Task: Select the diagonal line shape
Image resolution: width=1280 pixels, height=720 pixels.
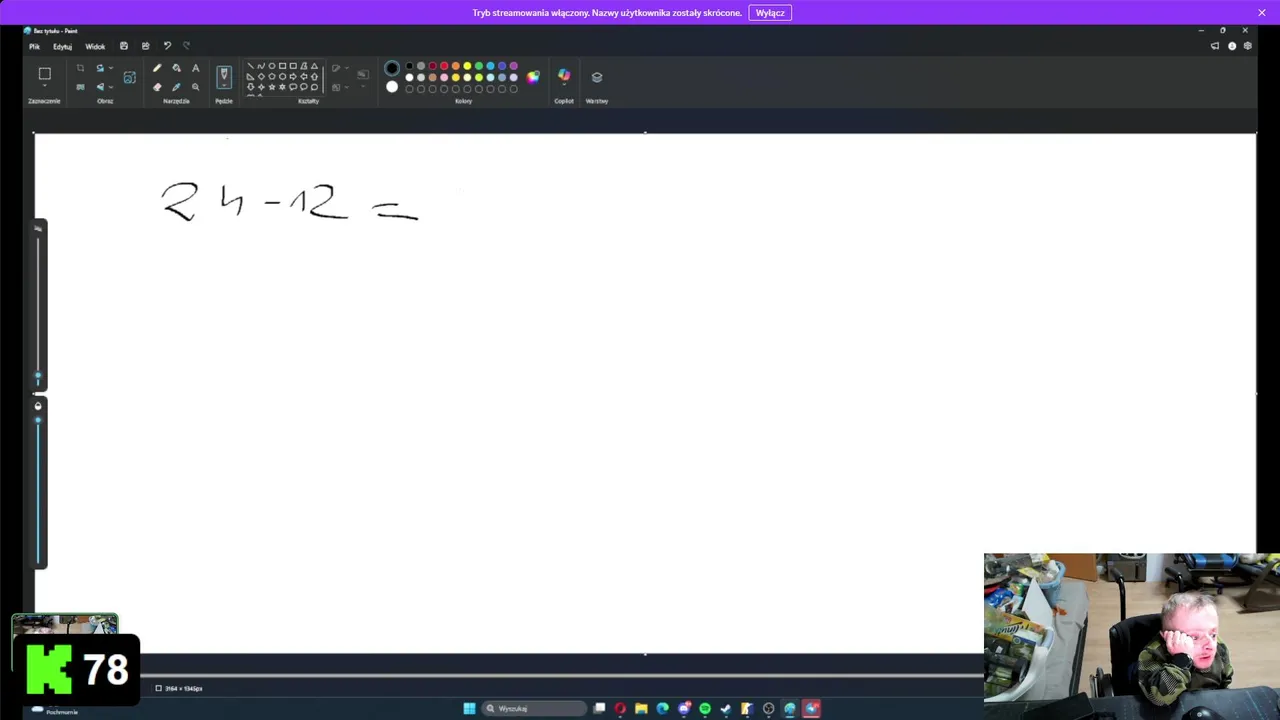Action: click(250, 66)
